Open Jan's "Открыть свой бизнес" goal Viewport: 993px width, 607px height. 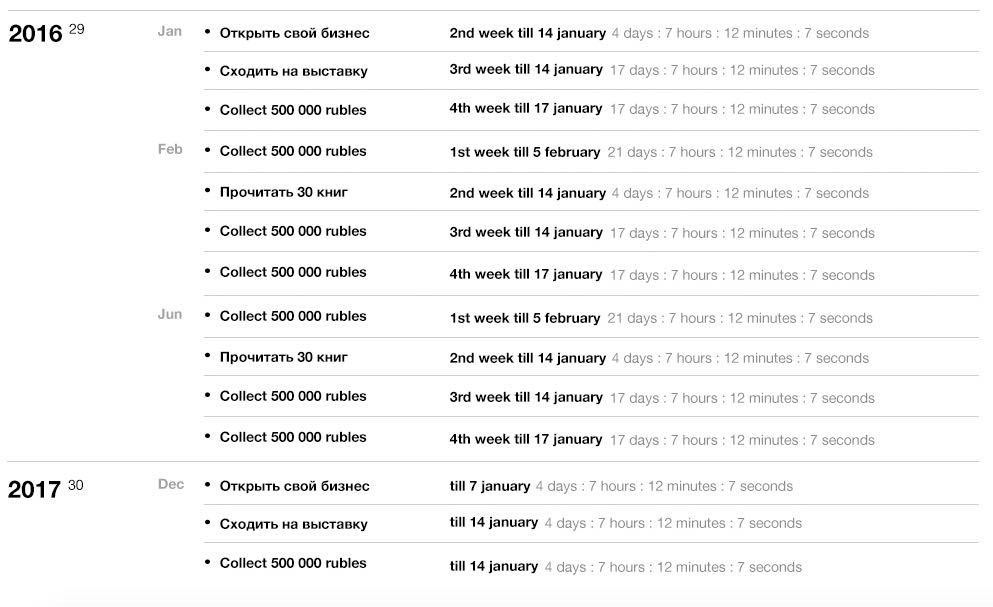point(294,33)
